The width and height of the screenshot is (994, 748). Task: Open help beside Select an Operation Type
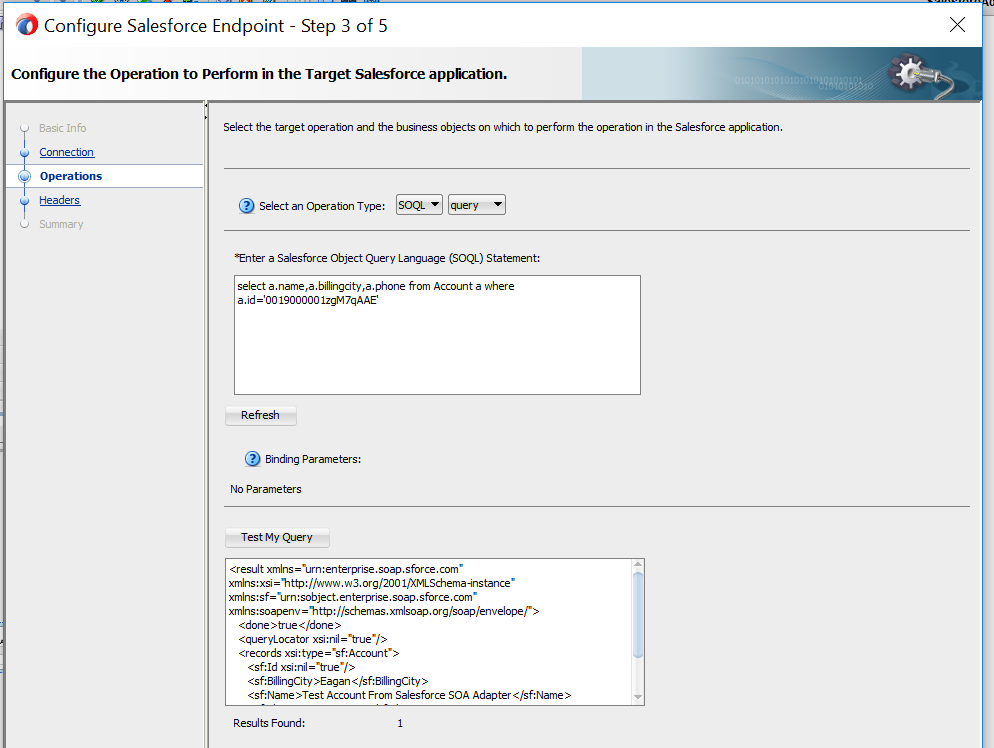(x=247, y=205)
